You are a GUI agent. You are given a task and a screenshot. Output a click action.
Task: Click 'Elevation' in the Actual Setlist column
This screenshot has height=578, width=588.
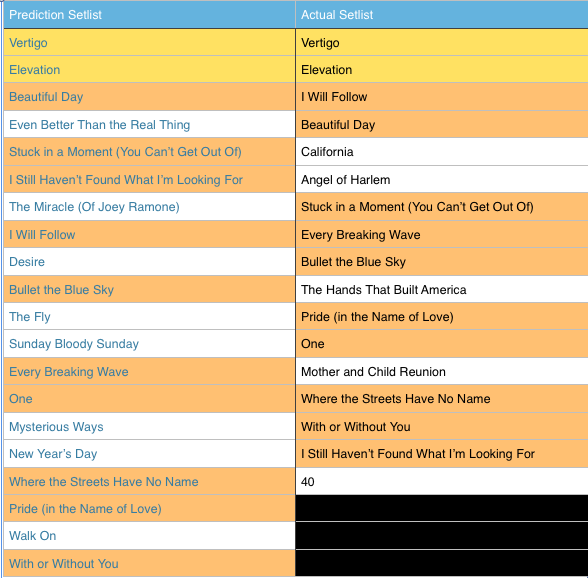(x=442, y=69)
